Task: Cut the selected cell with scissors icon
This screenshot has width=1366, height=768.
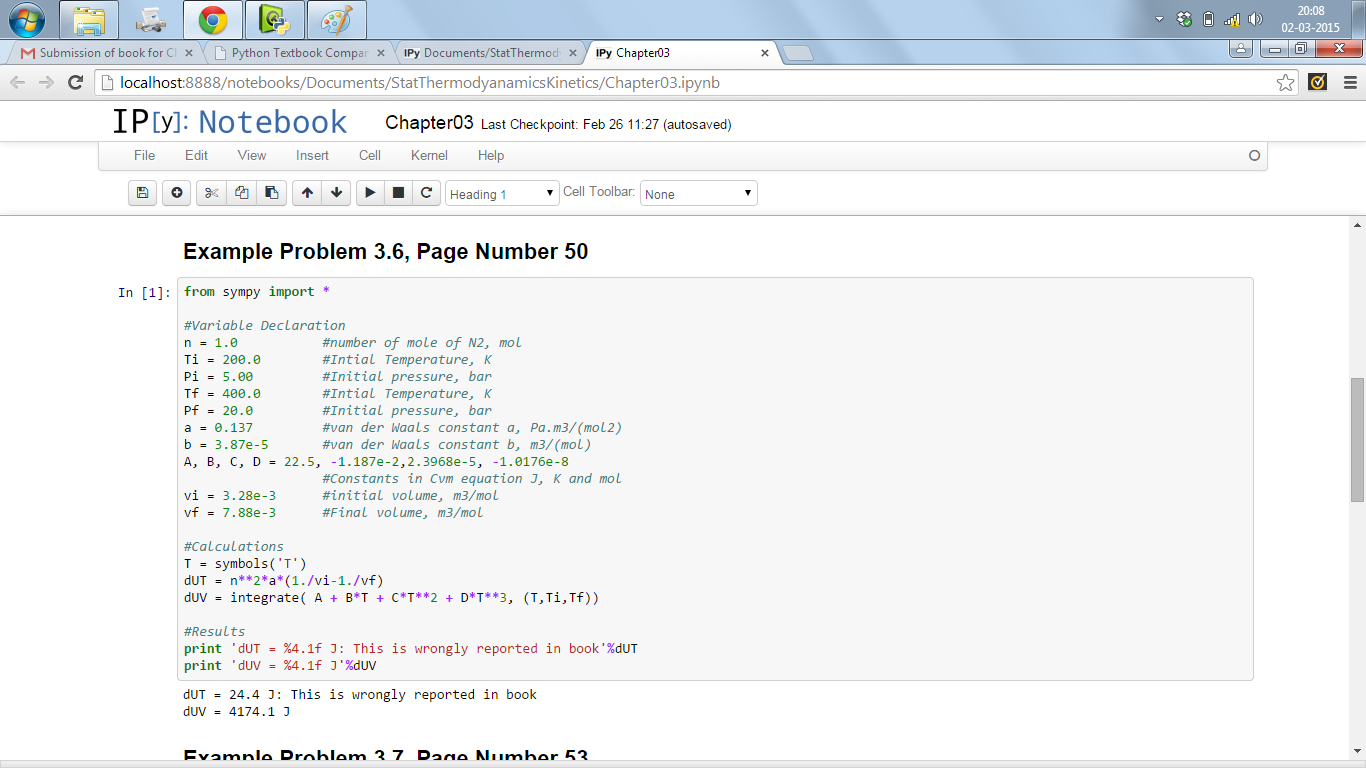Action: click(x=211, y=193)
